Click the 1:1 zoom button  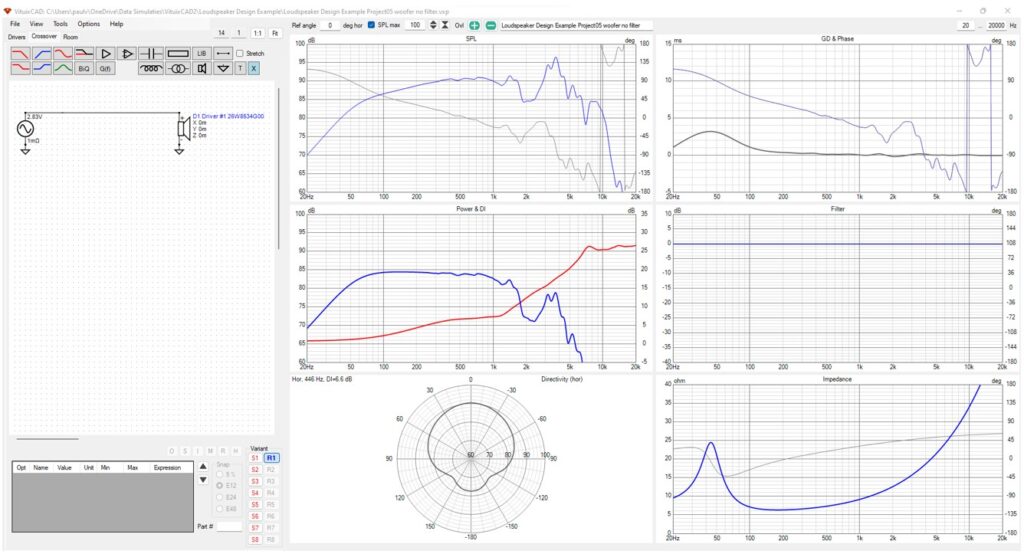(258, 33)
